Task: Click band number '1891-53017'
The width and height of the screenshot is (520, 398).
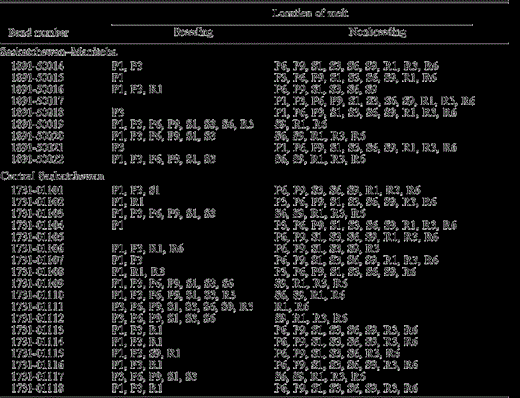Action: coord(37,101)
